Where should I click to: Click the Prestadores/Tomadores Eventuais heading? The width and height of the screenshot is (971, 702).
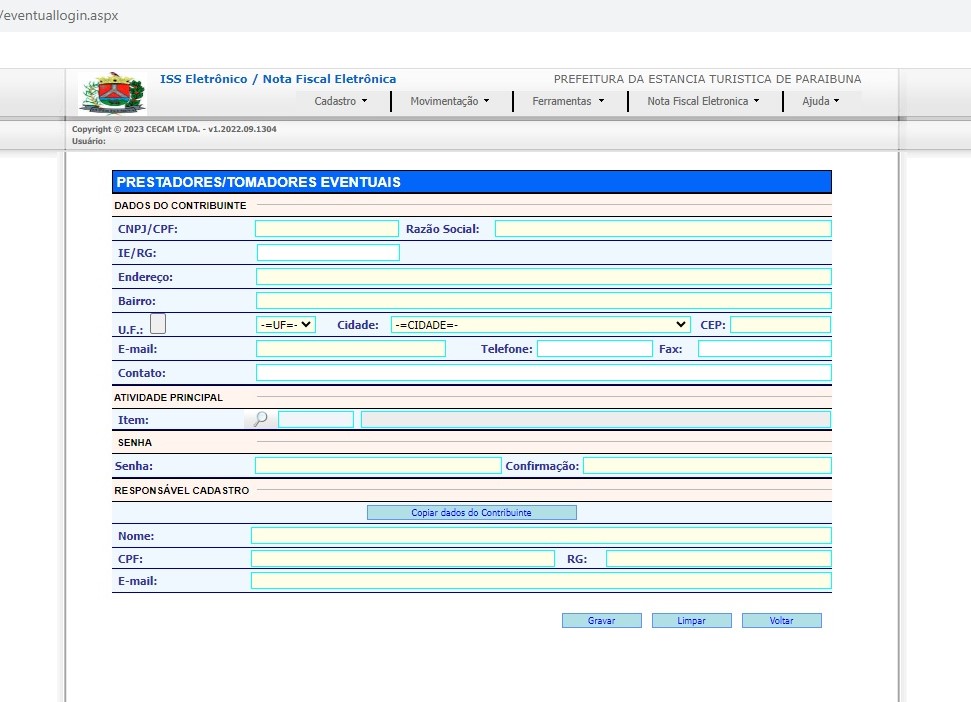[258, 182]
